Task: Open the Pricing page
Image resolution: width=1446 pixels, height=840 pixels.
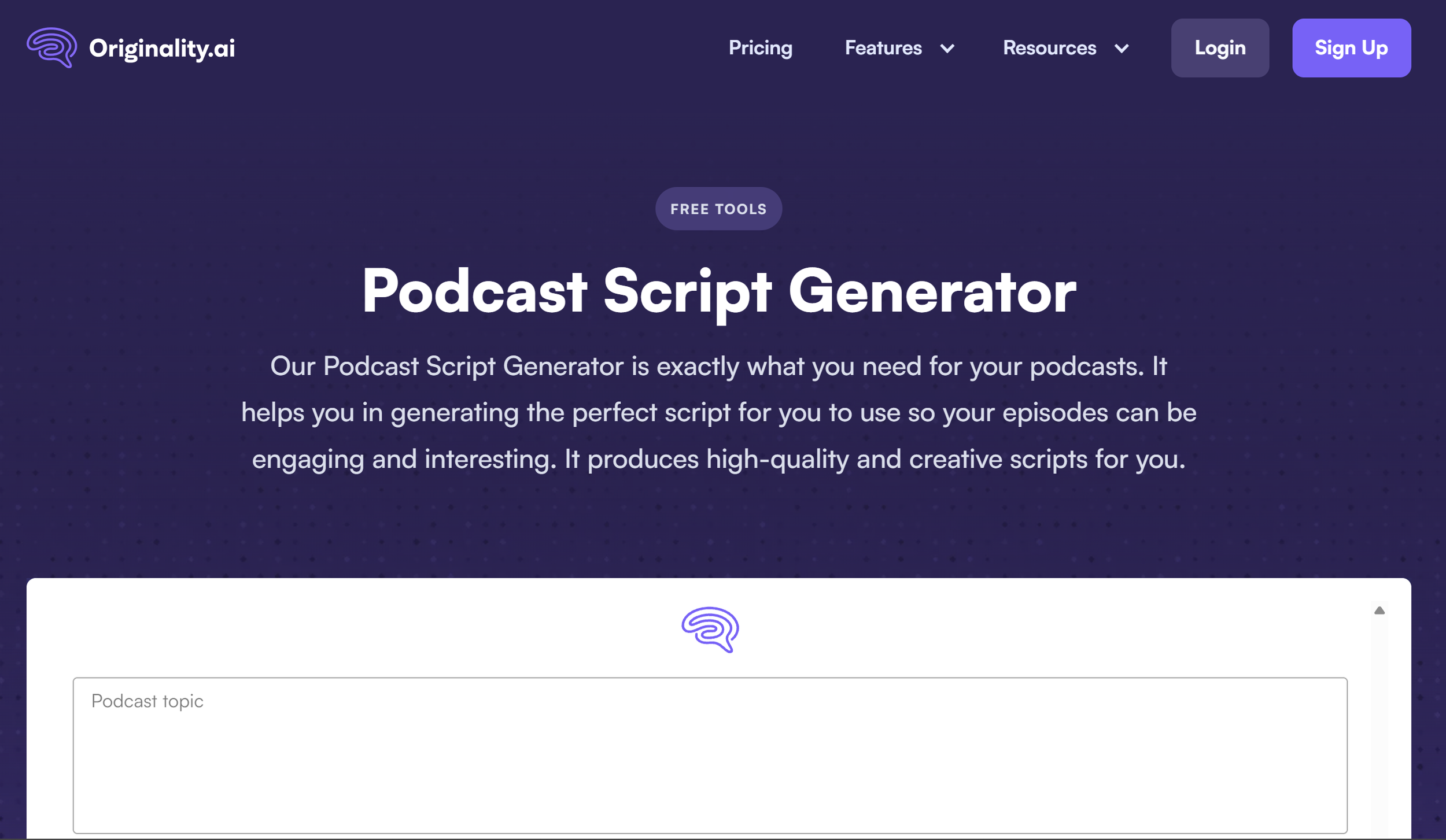Action: click(x=760, y=48)
